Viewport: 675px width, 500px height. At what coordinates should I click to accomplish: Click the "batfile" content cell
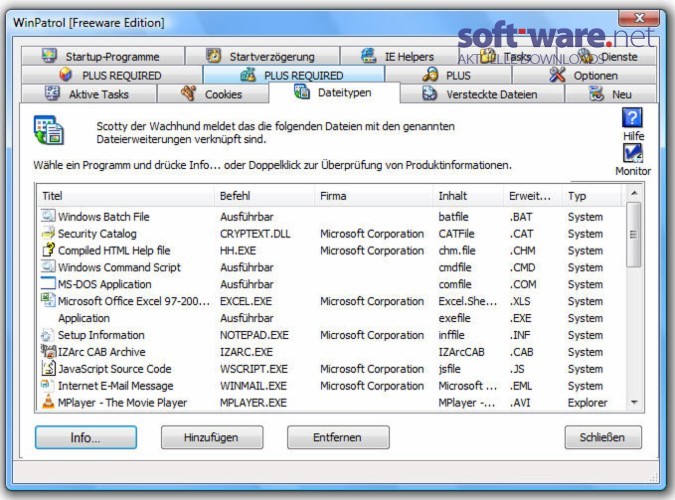coord(453,217)
